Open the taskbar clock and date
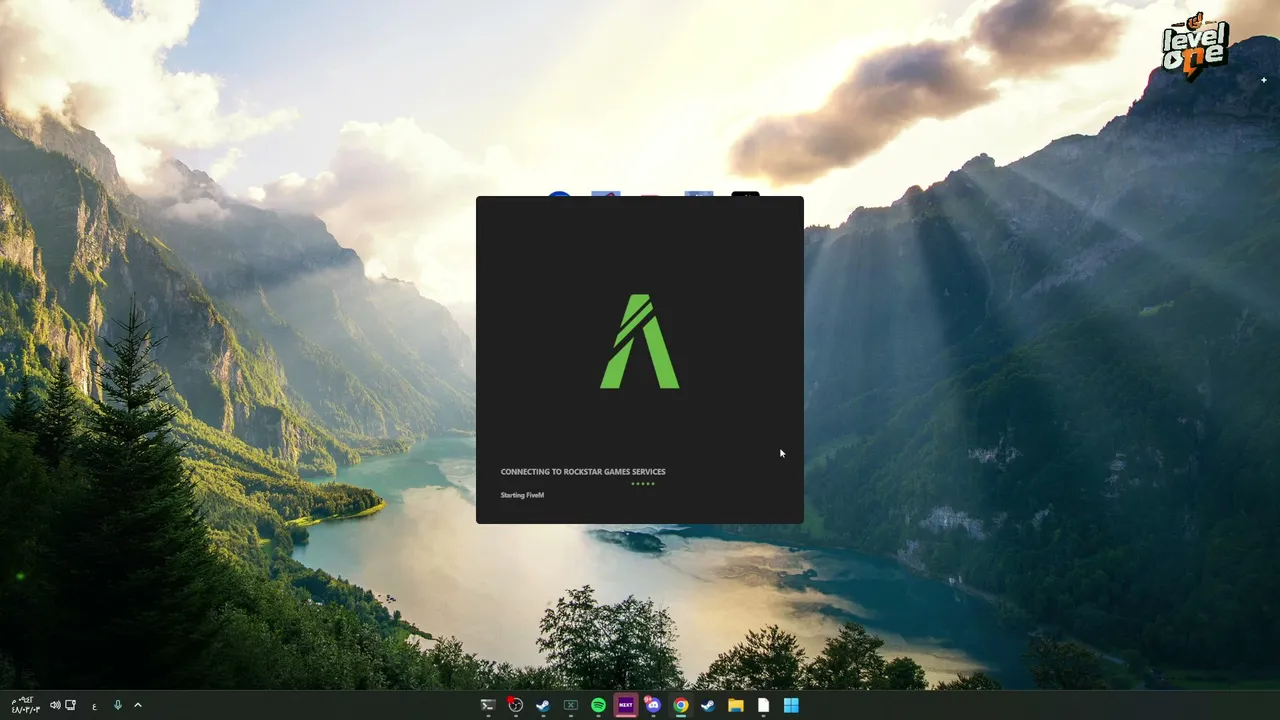 [x=25, y=705]
